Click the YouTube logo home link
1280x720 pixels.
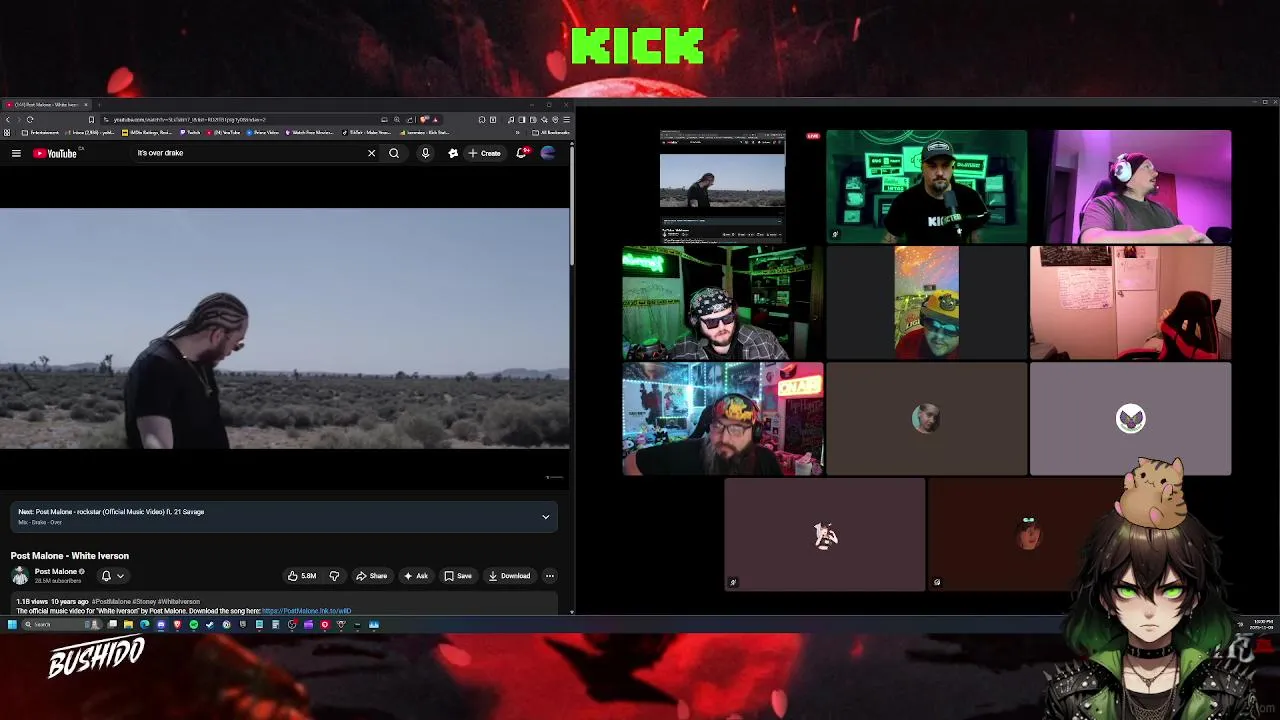55,153
